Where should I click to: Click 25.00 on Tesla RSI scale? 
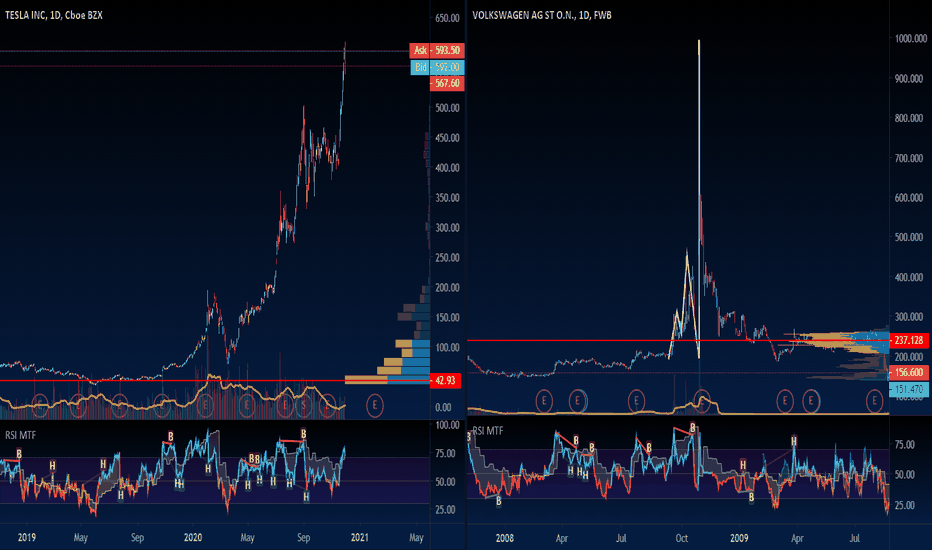click(x=446, y=510)
